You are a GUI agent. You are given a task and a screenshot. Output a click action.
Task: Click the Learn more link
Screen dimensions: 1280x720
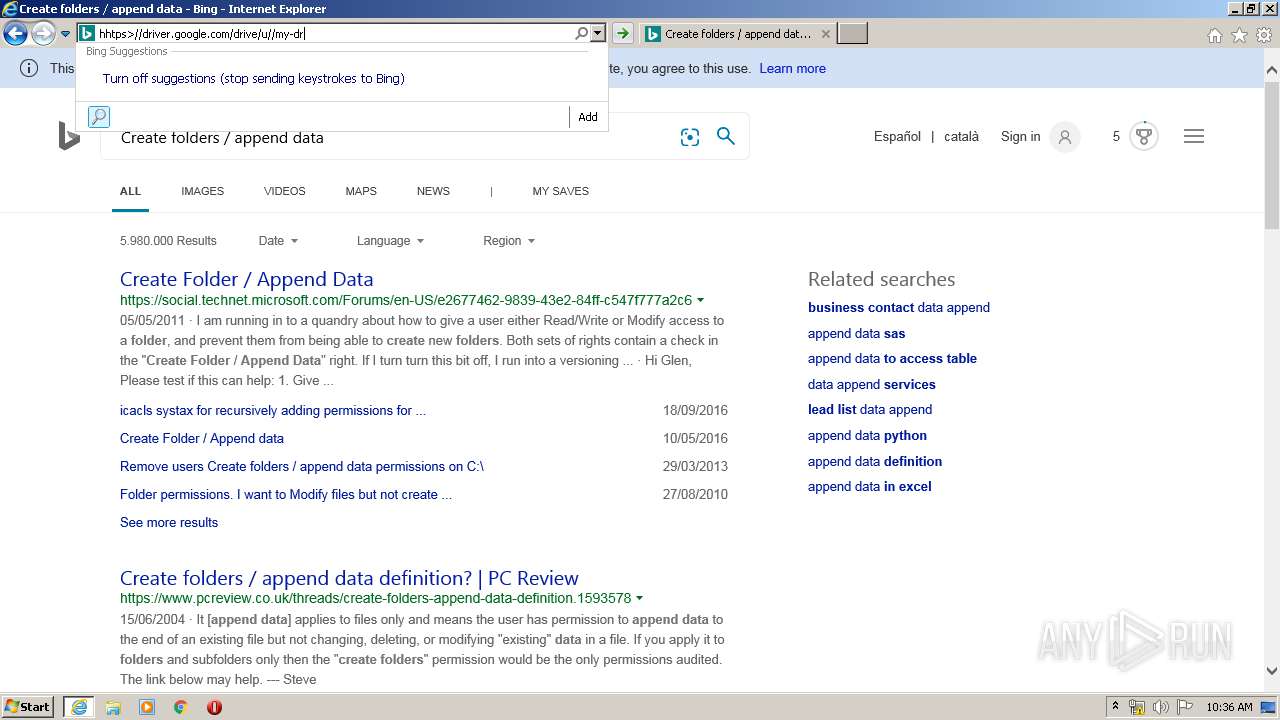click(x=792, y=69)
